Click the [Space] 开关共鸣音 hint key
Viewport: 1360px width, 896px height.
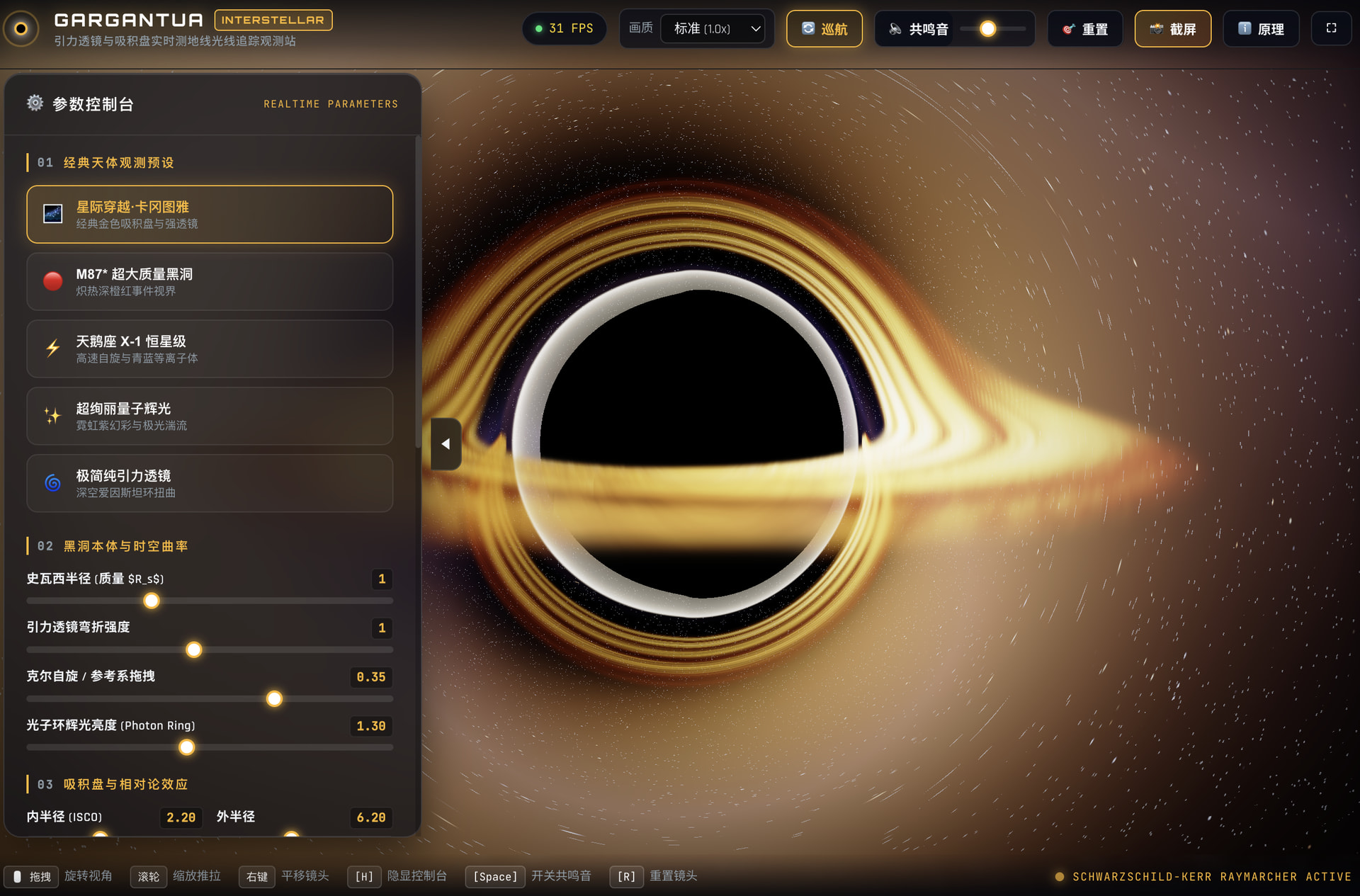[x=495, y=876]
